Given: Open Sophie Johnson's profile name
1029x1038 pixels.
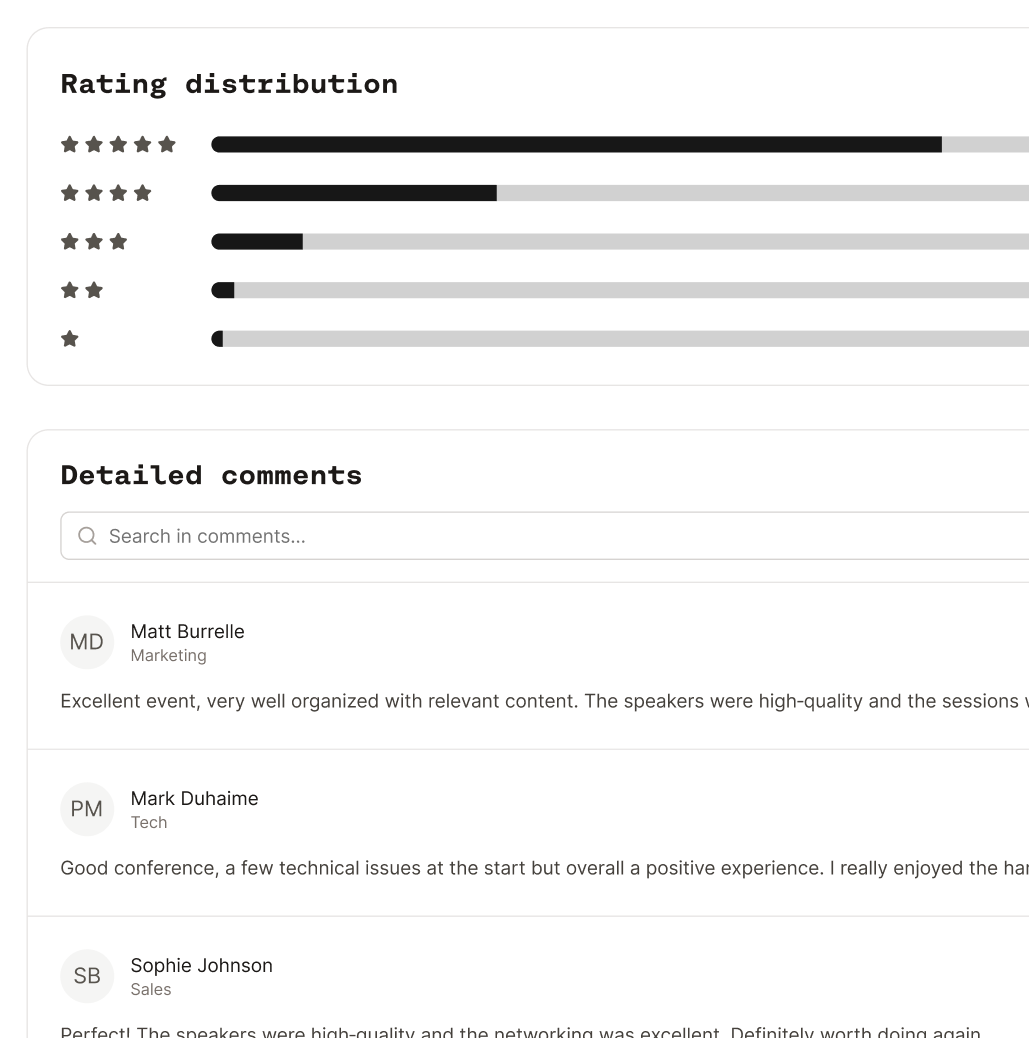Looking at the screenshot, I should click(x=201, y=965).
